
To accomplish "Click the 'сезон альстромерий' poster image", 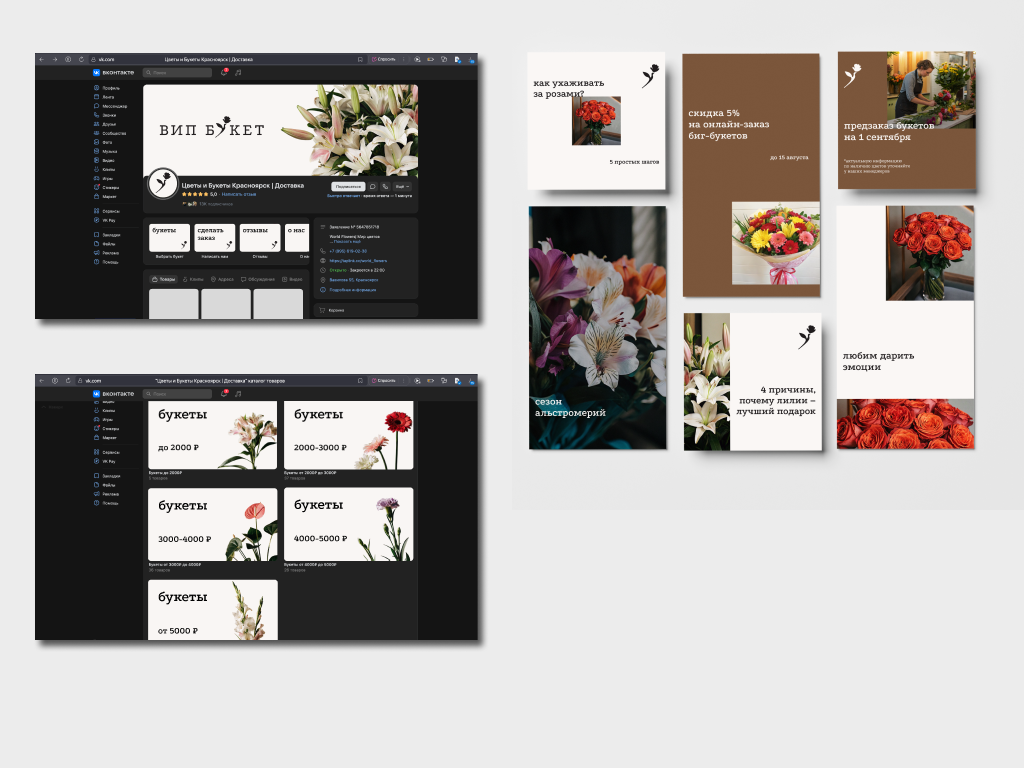I will point(597,328).
